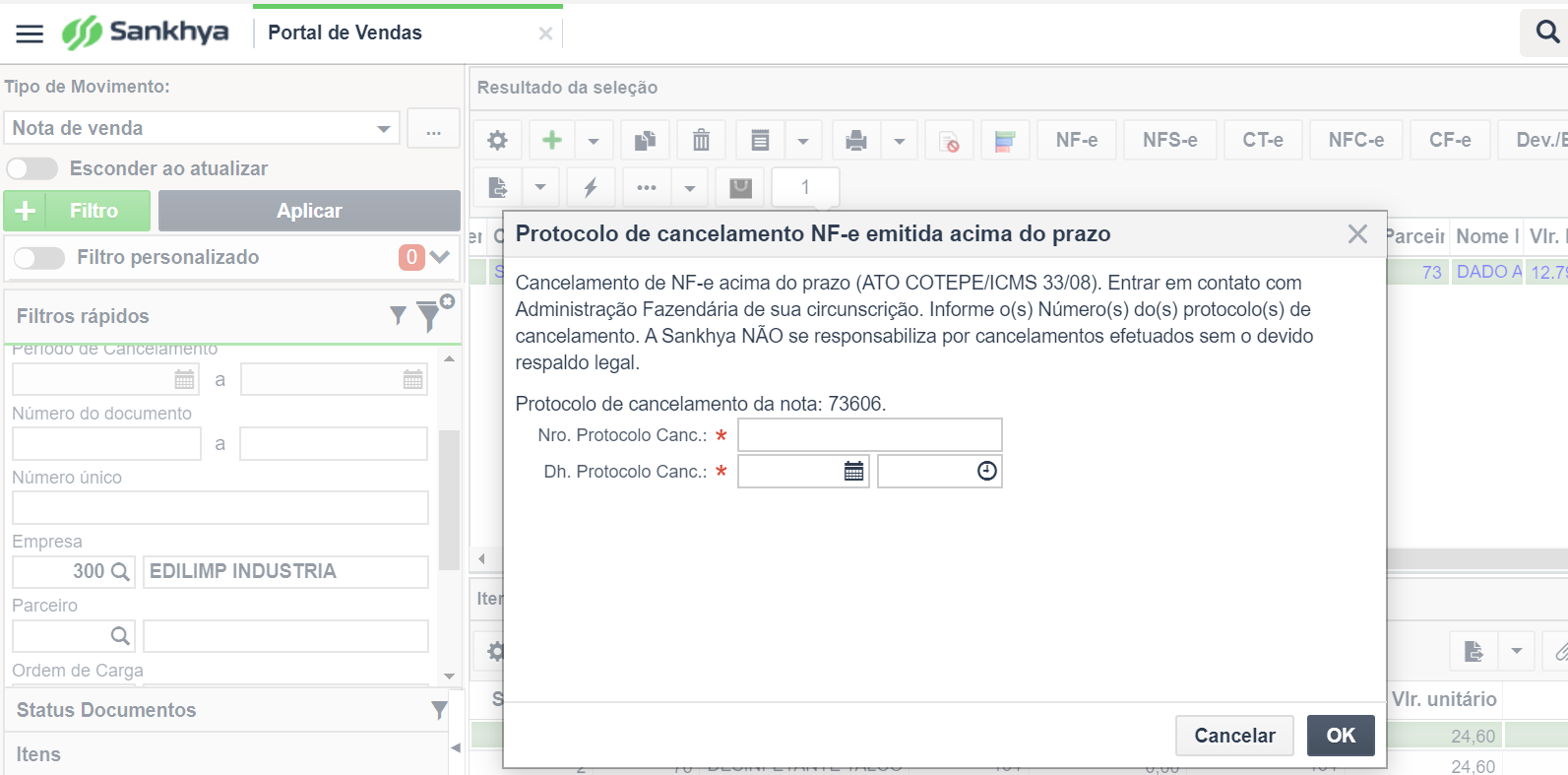Click the CT-e button
Viewport: 1568px width, 775px height.
[1263, 141]
